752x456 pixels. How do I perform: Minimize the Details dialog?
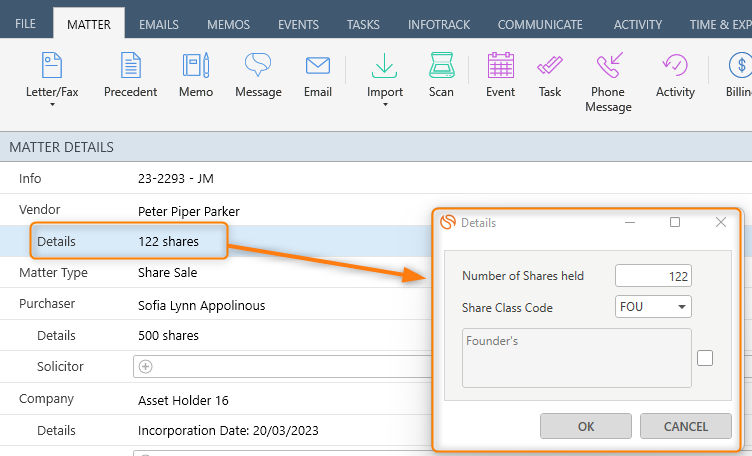(x=630, y=222)
